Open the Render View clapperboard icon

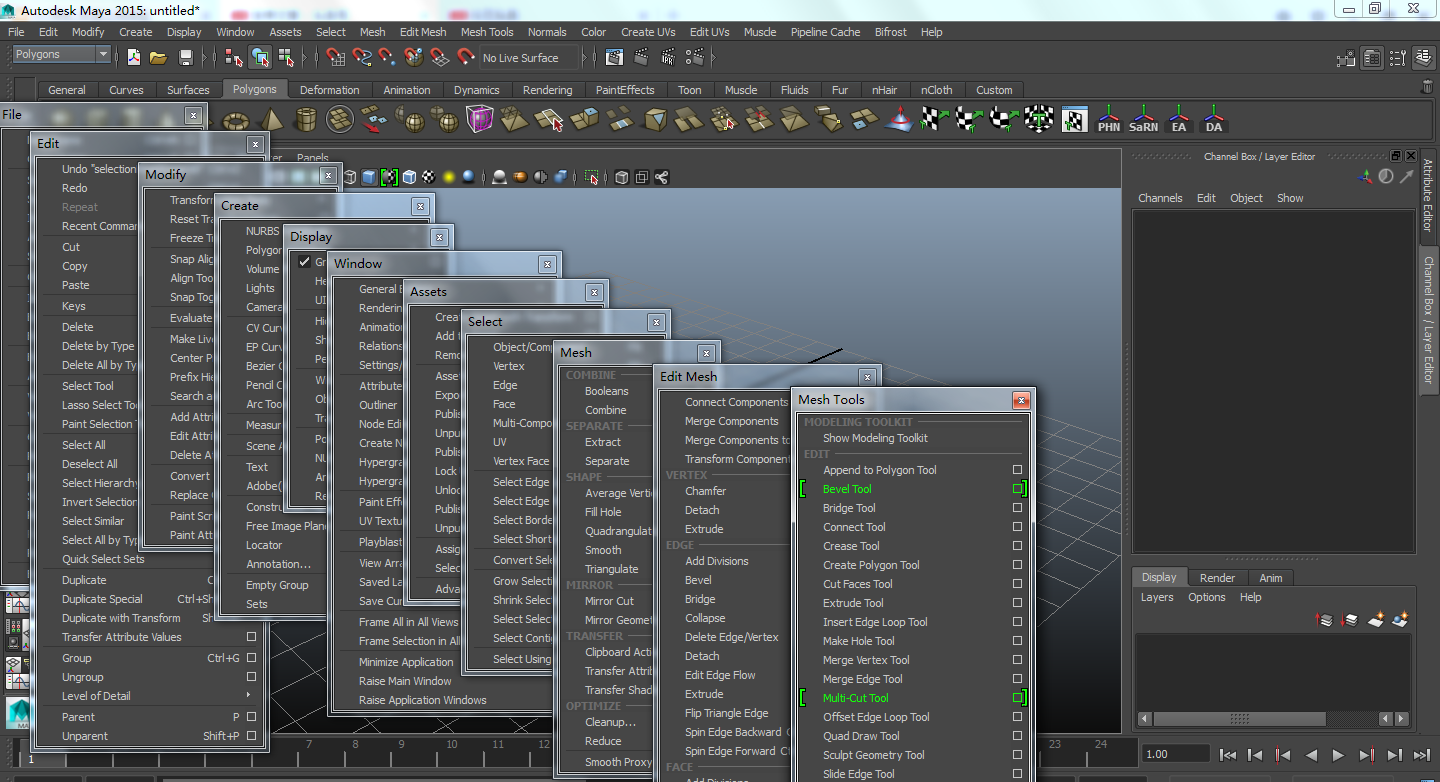(615, 57)
